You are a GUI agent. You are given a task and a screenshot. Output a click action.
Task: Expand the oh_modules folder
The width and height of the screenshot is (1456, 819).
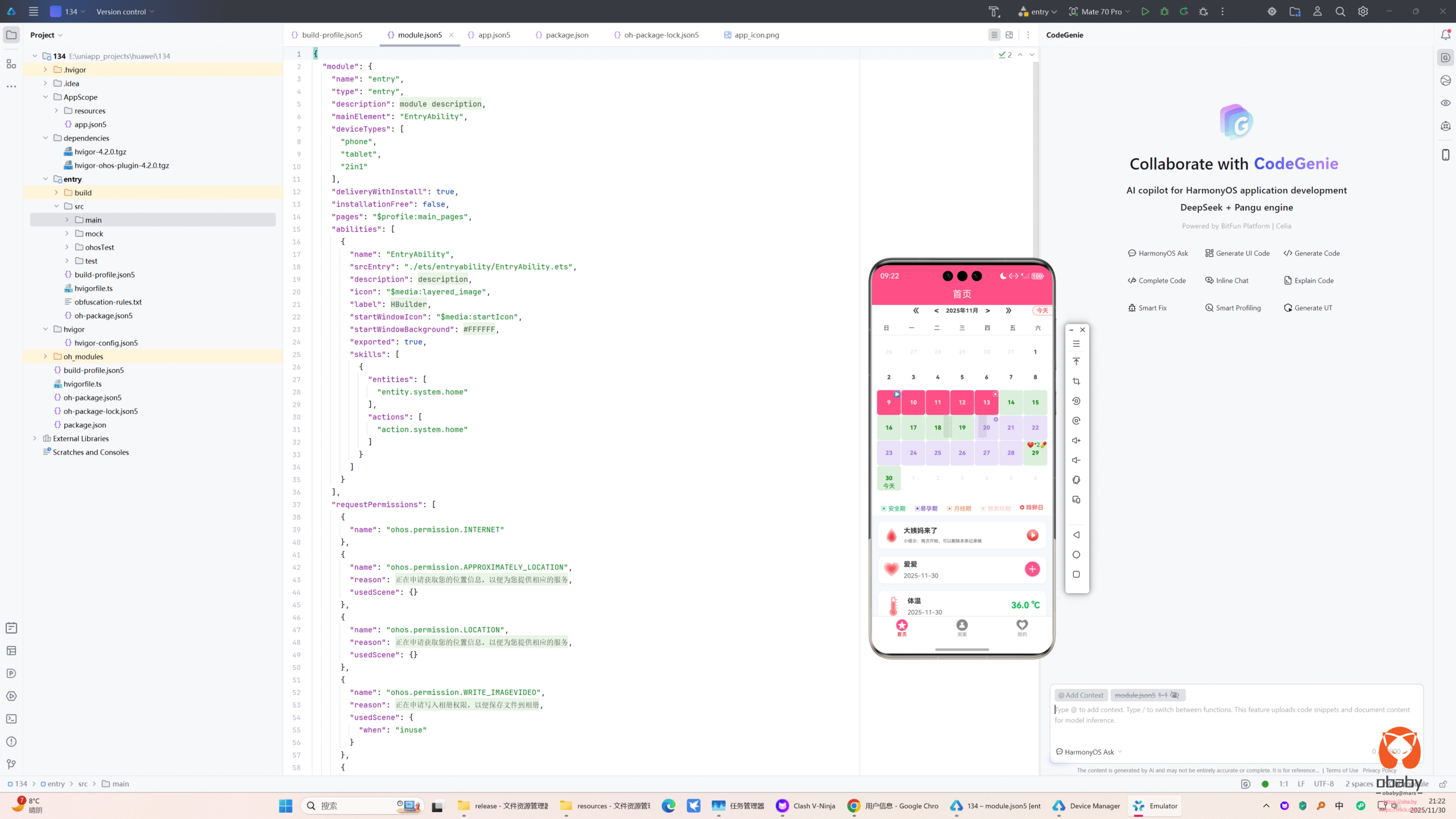45,357
